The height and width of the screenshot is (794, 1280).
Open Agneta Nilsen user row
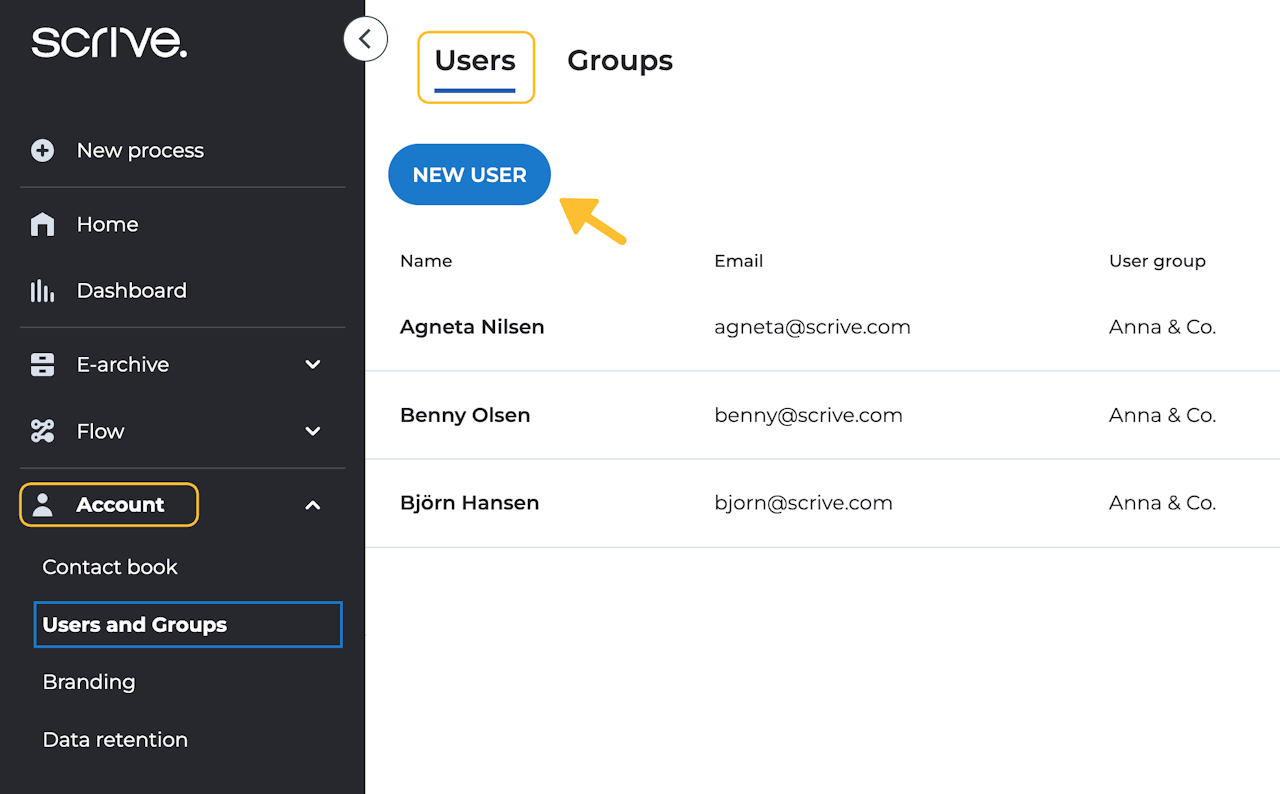tap(472, 327)
